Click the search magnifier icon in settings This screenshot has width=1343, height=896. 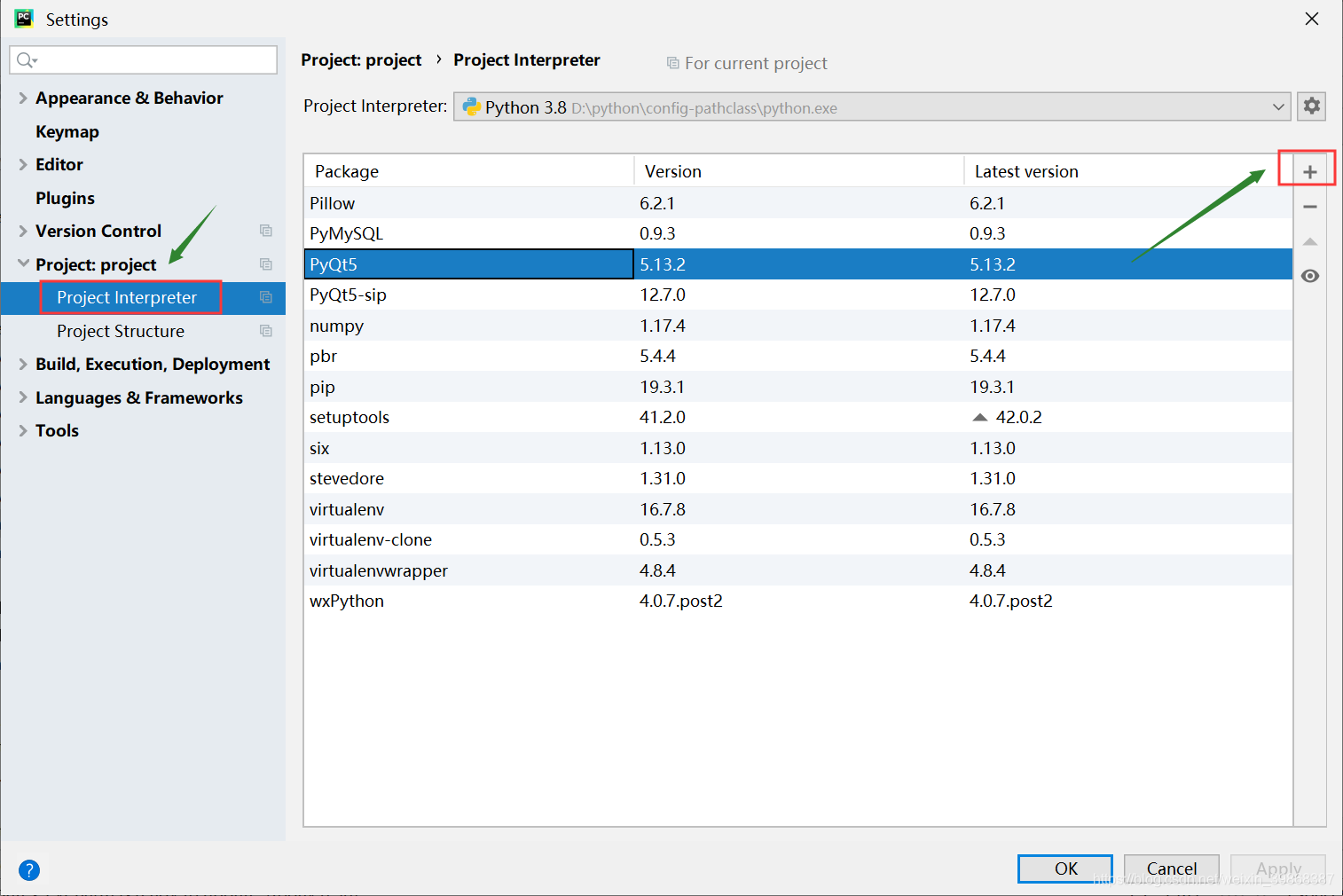click(x=26, y=59)
